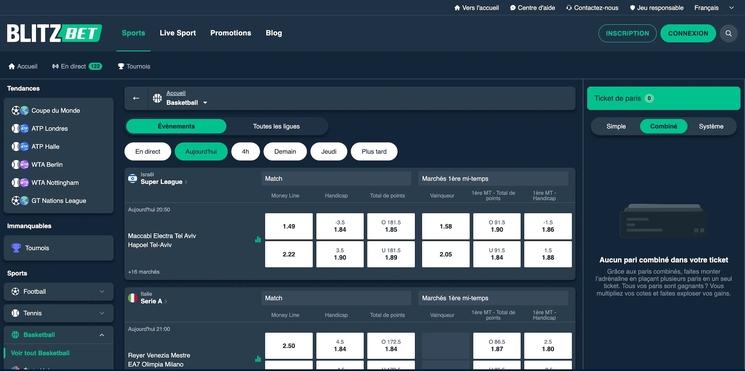745x371 pixels.
Task: Click the ATP Londres tennis icon
Action: point(16,129)
